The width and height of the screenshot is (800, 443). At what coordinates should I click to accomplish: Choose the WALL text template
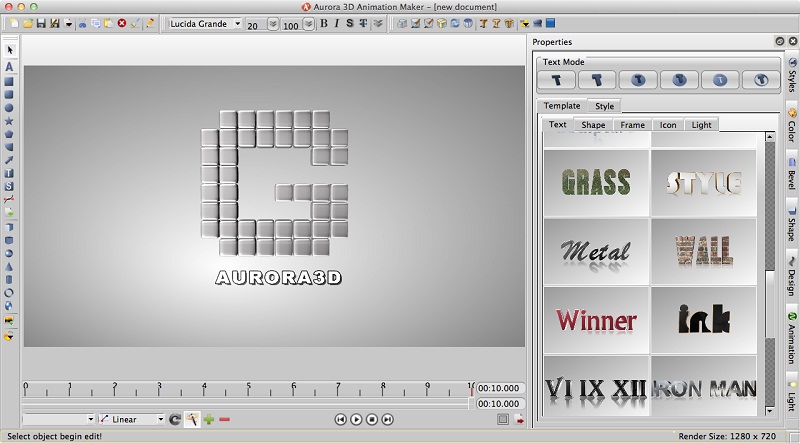click(x=704, y=251)
